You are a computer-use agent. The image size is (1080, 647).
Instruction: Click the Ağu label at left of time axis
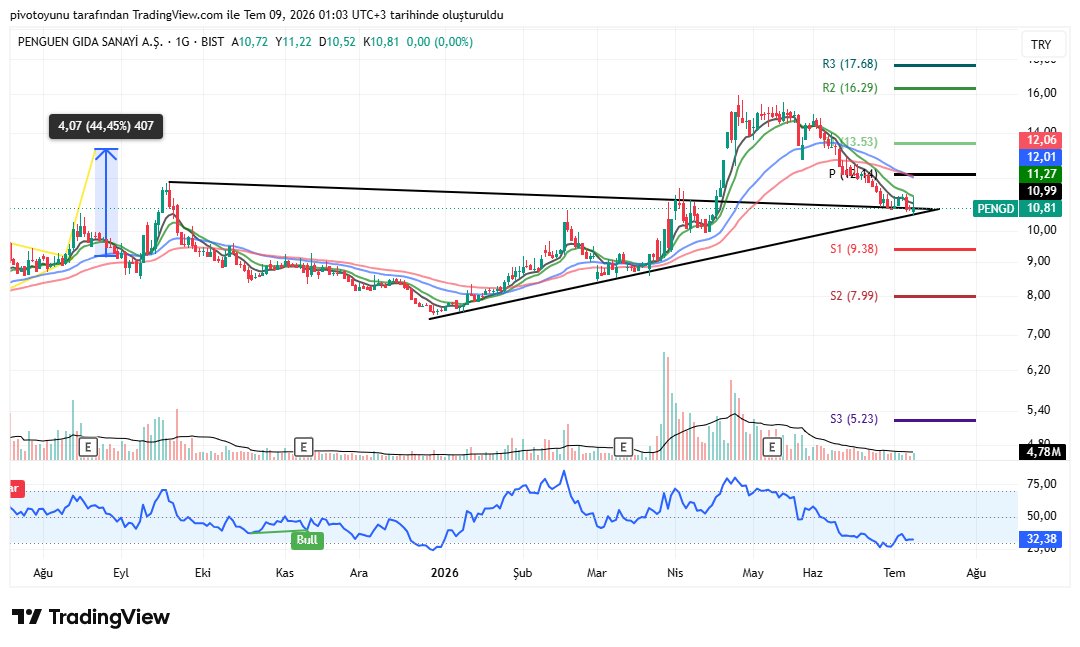coord(43,573)
